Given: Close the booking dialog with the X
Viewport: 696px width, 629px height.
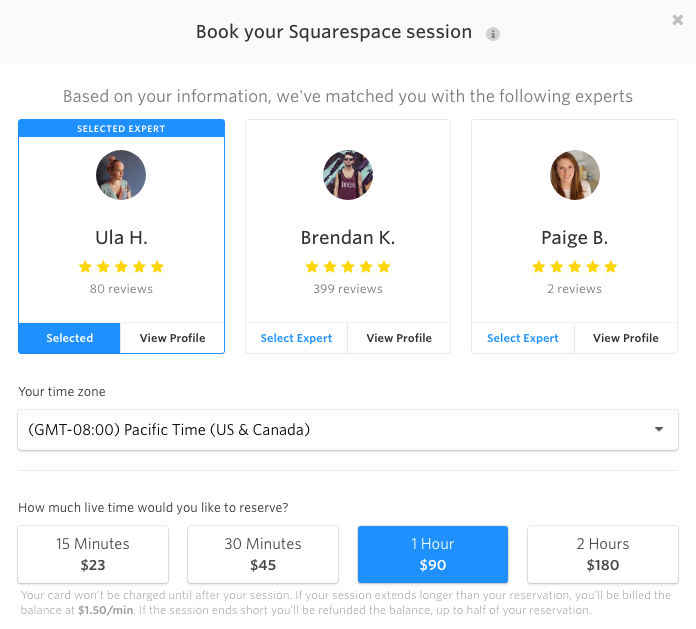Looking at the screenshot, I should pos(677,20).
